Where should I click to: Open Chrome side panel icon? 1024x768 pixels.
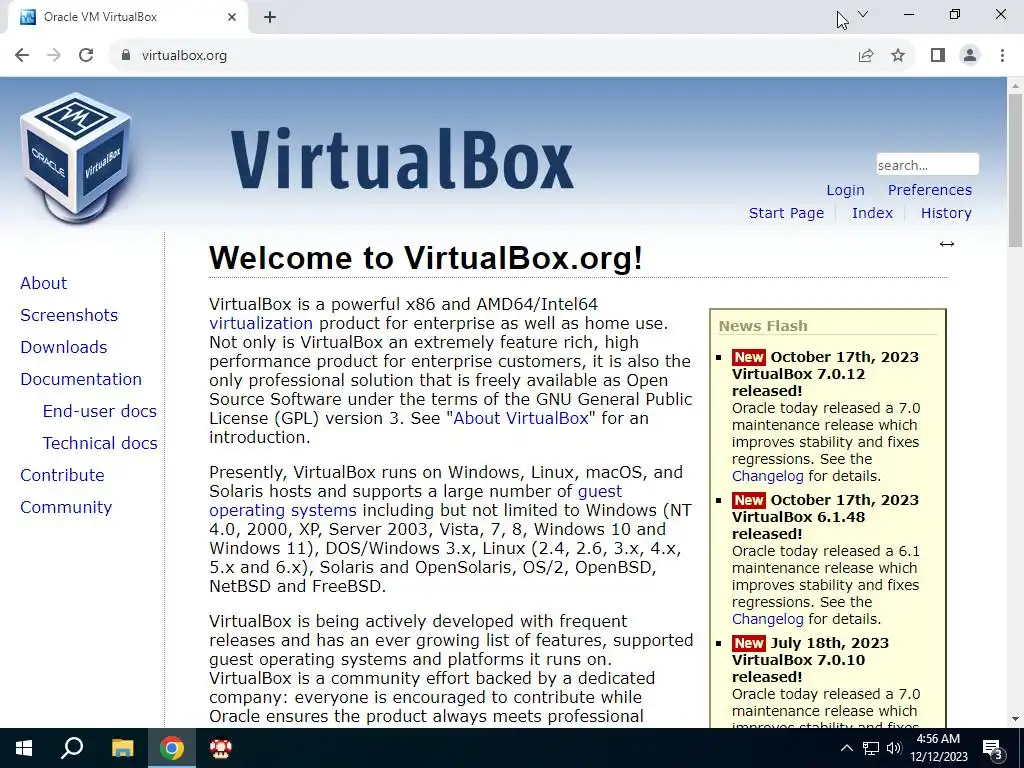point(938,56)
